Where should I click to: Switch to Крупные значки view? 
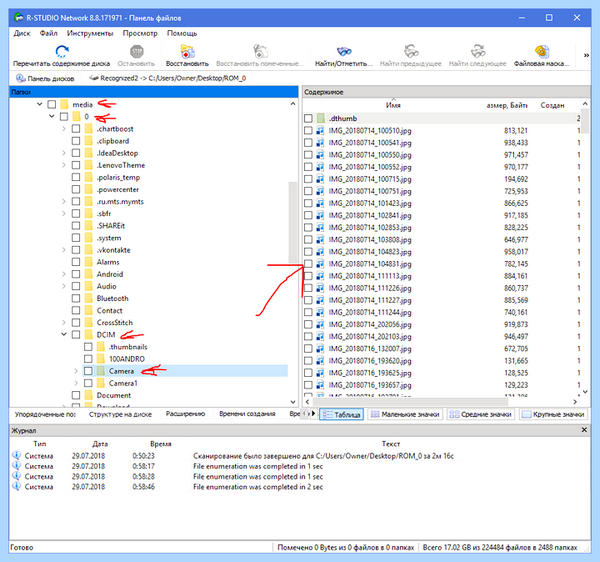(553, 414)
